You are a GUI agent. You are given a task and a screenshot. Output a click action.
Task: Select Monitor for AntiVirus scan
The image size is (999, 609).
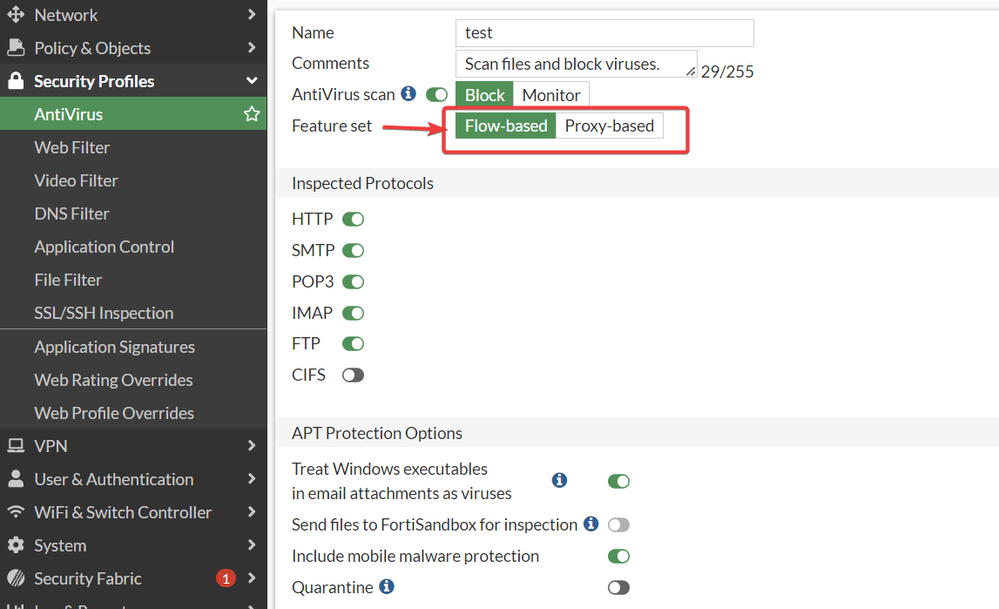click(x=551, y=95)
